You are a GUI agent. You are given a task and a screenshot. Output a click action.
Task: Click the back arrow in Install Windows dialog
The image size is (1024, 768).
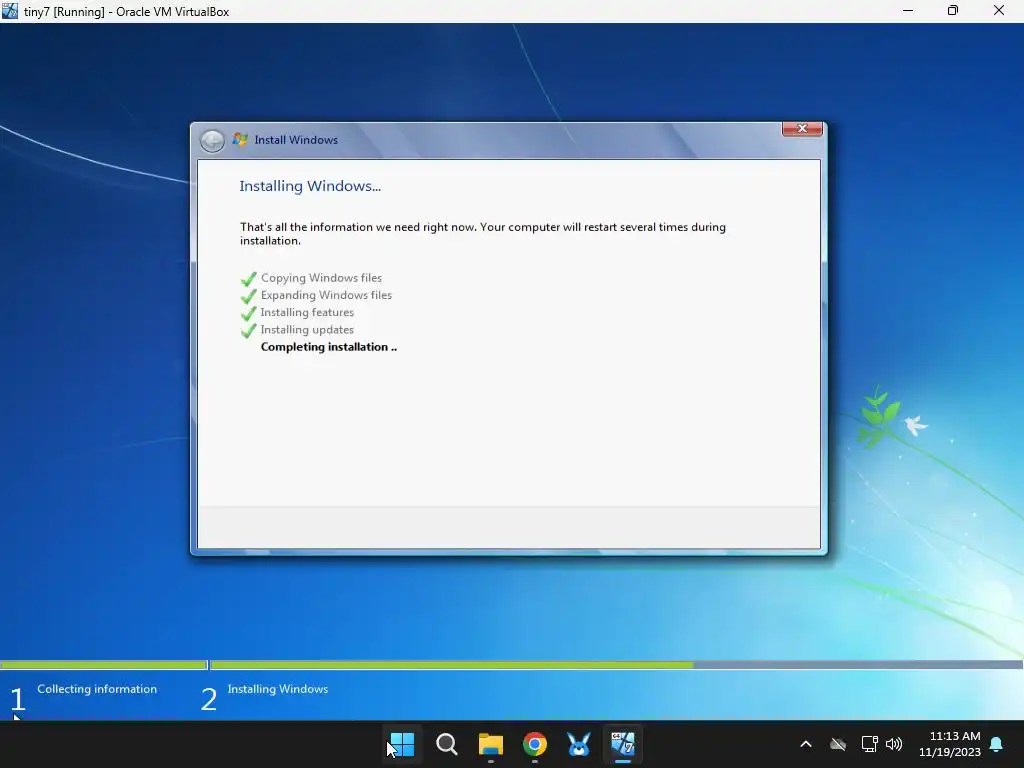pyautogui.click(x=212, y=140)
